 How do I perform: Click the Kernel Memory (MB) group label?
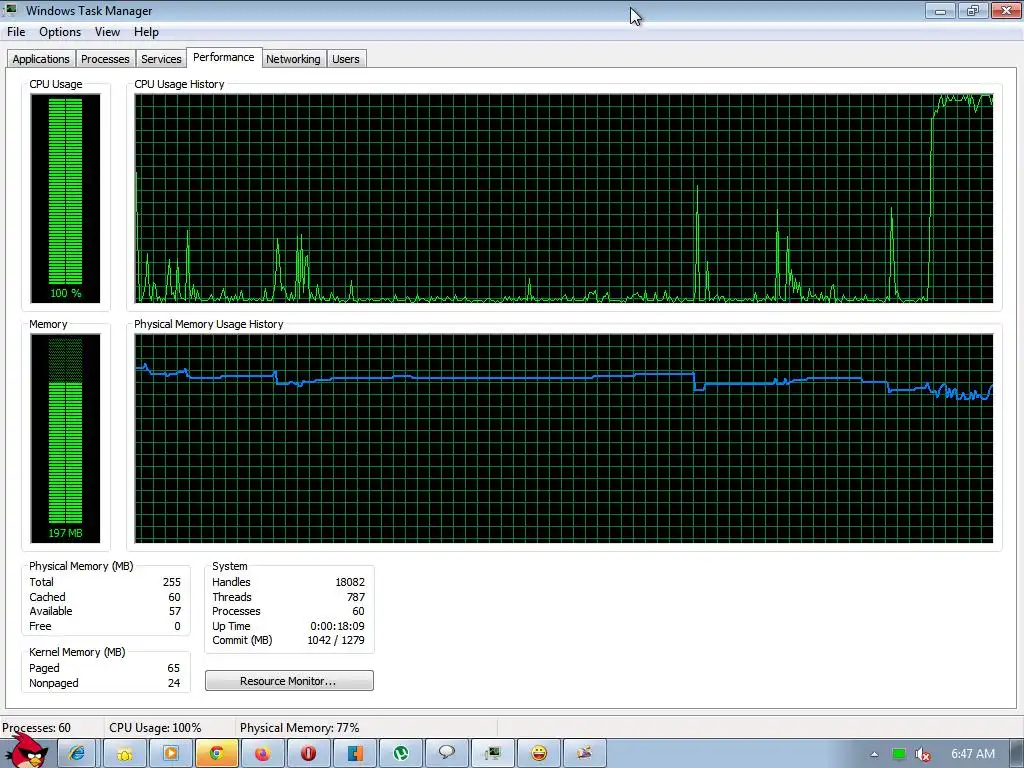[x=77, y=652]
